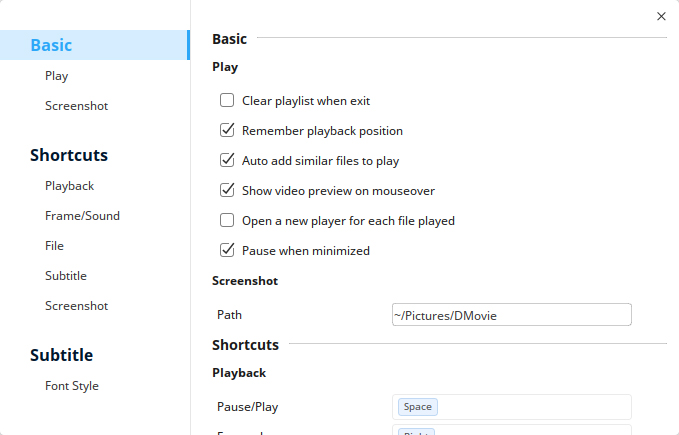The image size is (679, 435).
Task: Click the screenshot Path input field
Action: pyautogui.click(x=512, y=315)
